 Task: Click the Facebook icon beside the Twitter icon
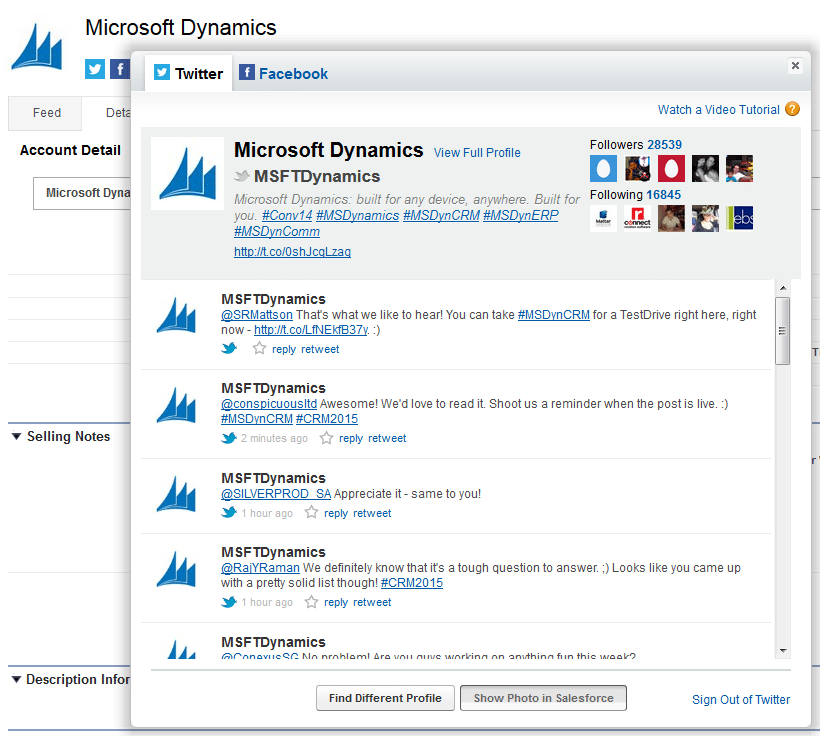120,69
